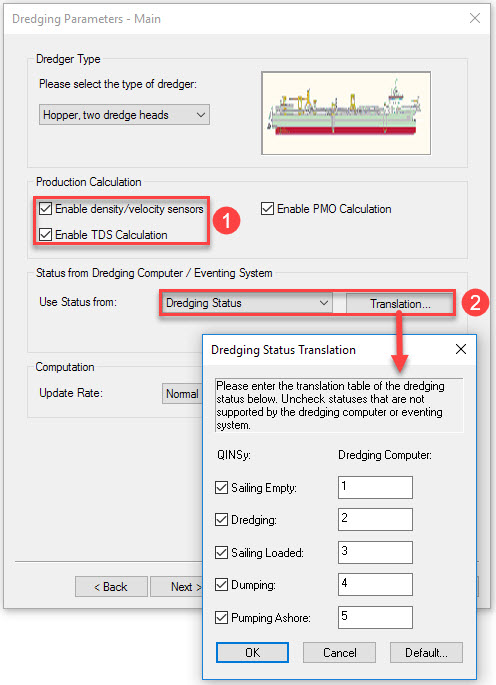Viewport: 496px width, 685px height.
Task: Close the Dredging Parameters Main window
Action: 475,18
